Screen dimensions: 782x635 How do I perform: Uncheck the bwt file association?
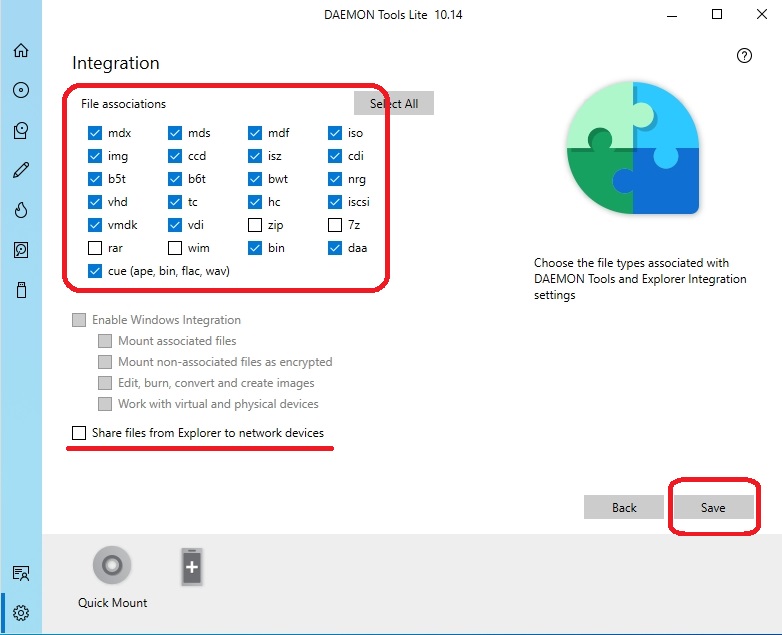click(255, 179)
